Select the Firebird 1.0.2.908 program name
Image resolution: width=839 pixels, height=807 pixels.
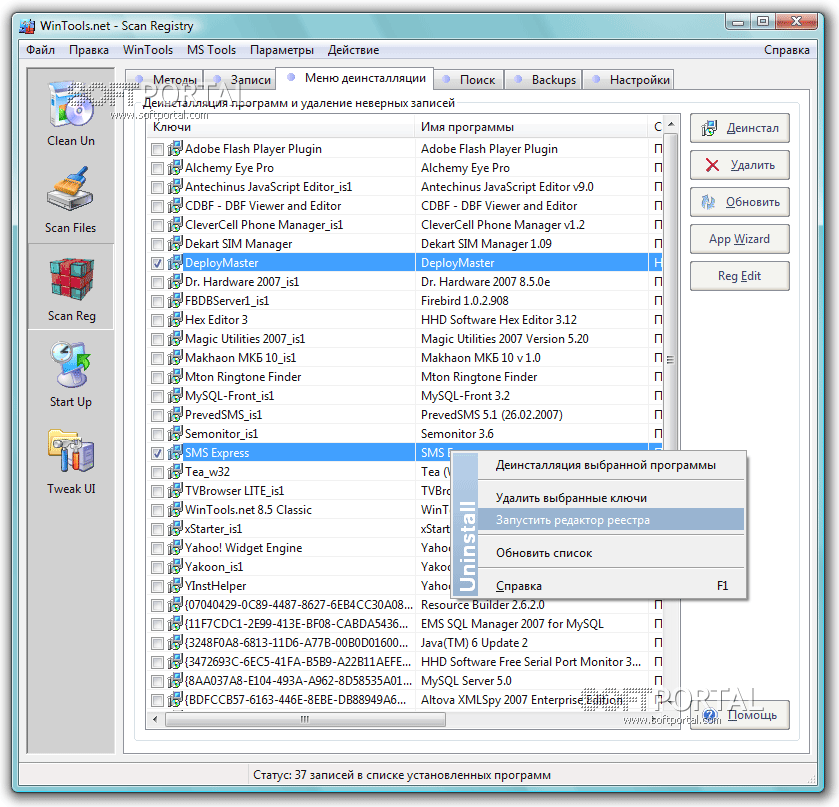click(464, 301)
